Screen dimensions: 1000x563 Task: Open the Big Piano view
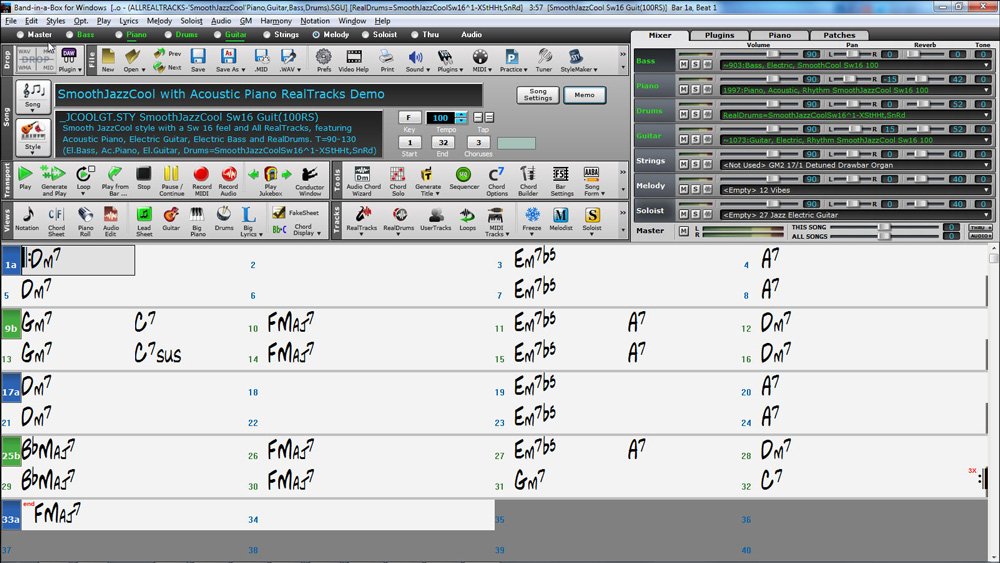tap(197, 221)
